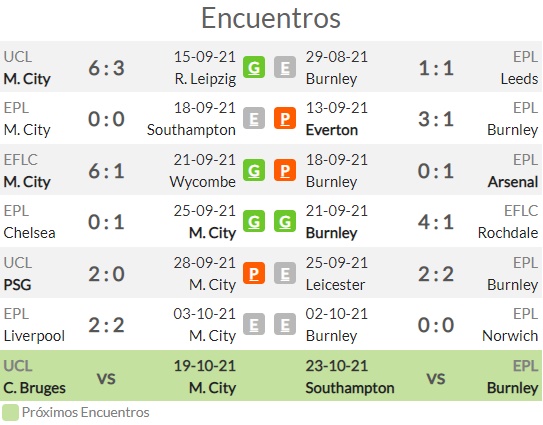
Task: Open the 6 : 3 M. City score
Action: pyautogui.click(x=106, y=68)
